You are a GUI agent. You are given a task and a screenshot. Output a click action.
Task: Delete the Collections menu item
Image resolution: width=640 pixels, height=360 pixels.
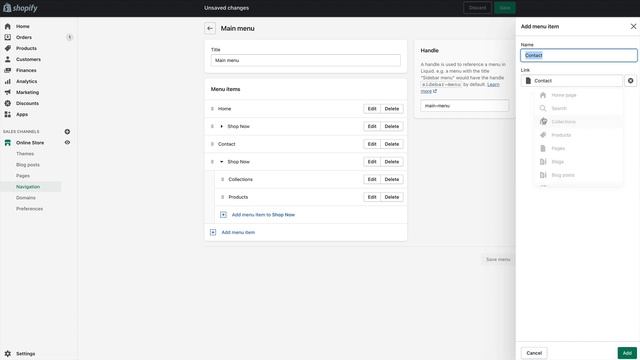coord(392,179)
